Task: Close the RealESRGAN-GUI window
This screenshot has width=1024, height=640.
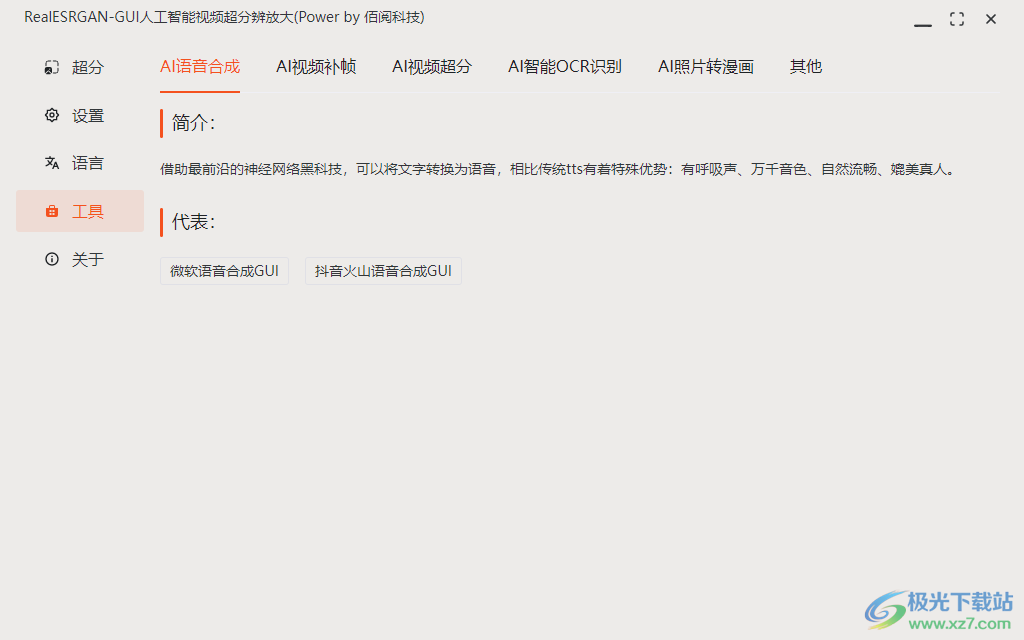Action: (x=991, y=20)
